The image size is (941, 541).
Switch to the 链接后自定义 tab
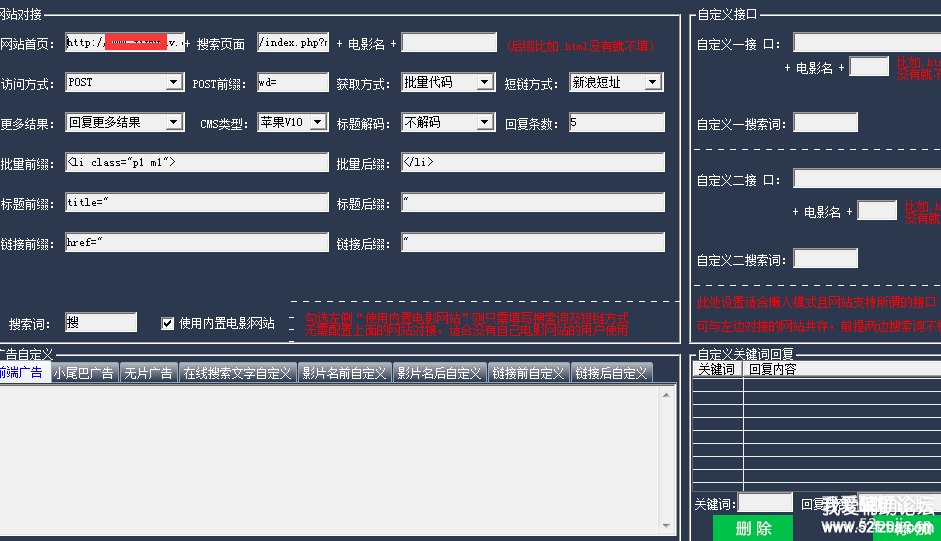(612, 373)
